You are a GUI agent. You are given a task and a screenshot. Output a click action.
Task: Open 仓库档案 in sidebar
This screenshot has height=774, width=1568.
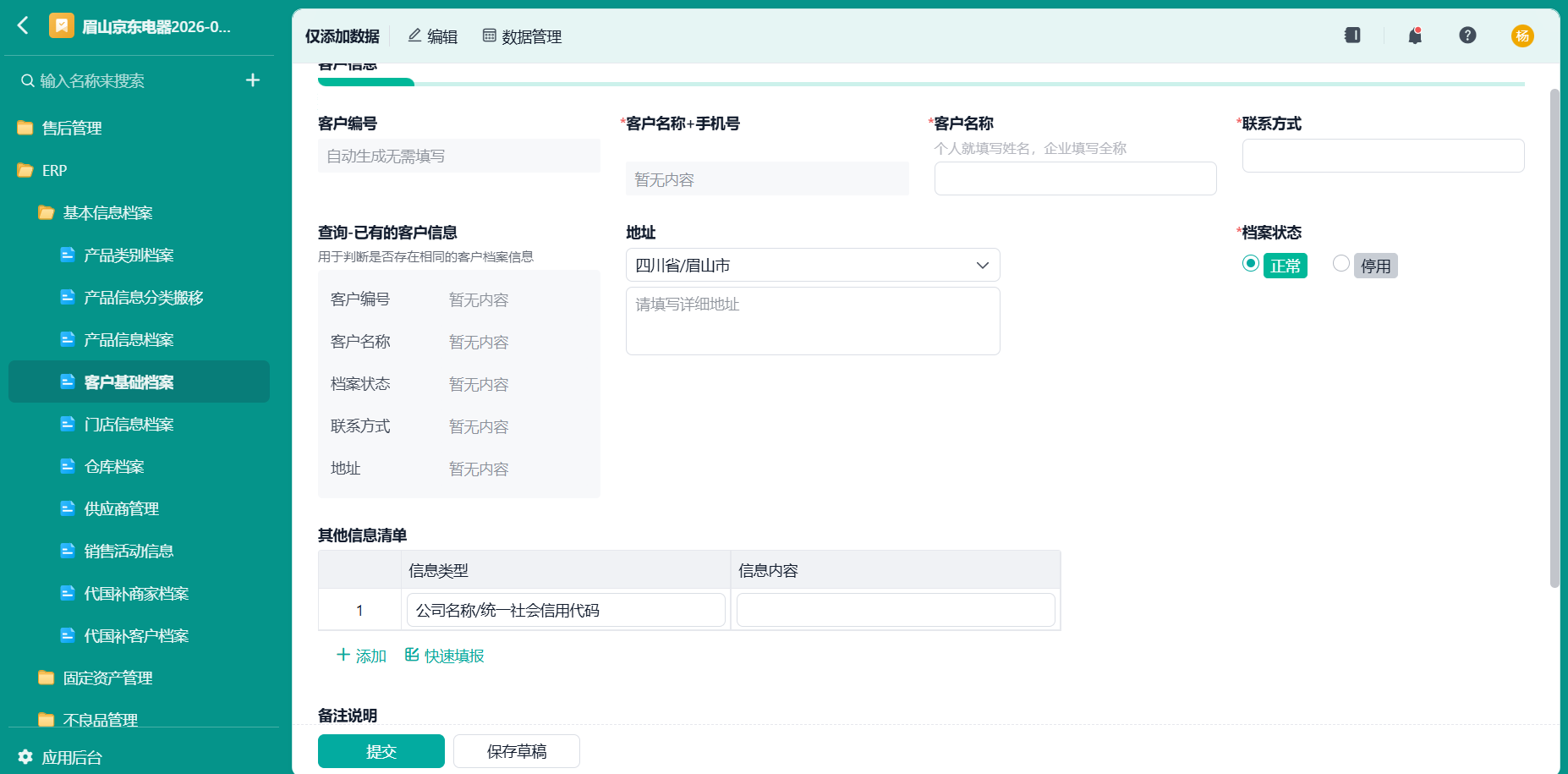(x=139, y=466)
